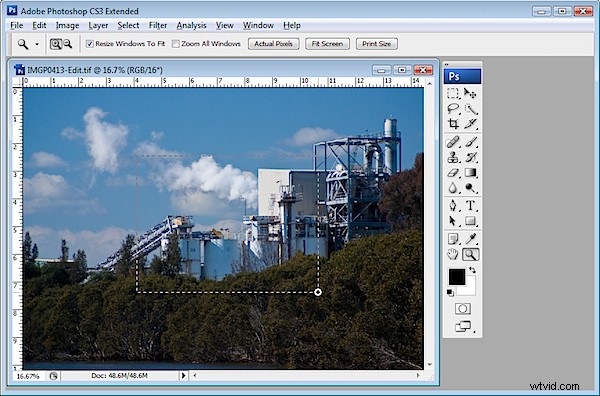Click the Fit Screen button
This screenshot has height=396, width=600.
click(x=327, y=44)
